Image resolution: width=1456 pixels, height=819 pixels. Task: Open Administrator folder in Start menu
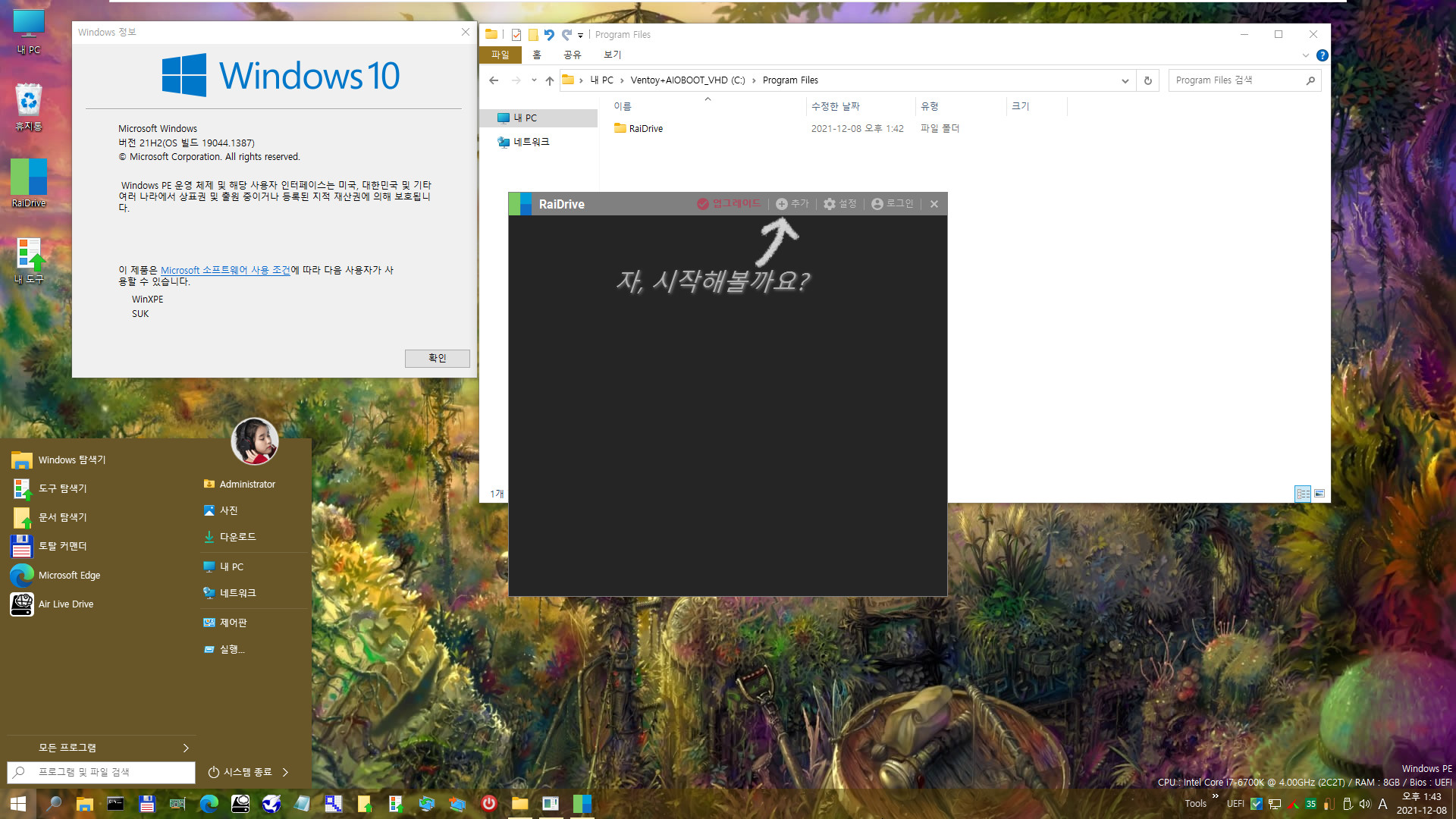point(240,484)
